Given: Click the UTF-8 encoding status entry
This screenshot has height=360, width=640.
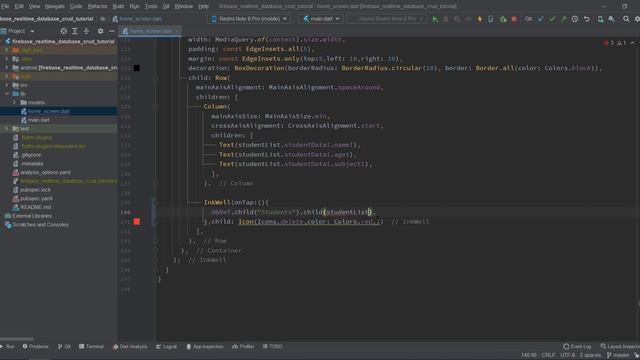Looking at the screenshot, I should tap(567, 356).
